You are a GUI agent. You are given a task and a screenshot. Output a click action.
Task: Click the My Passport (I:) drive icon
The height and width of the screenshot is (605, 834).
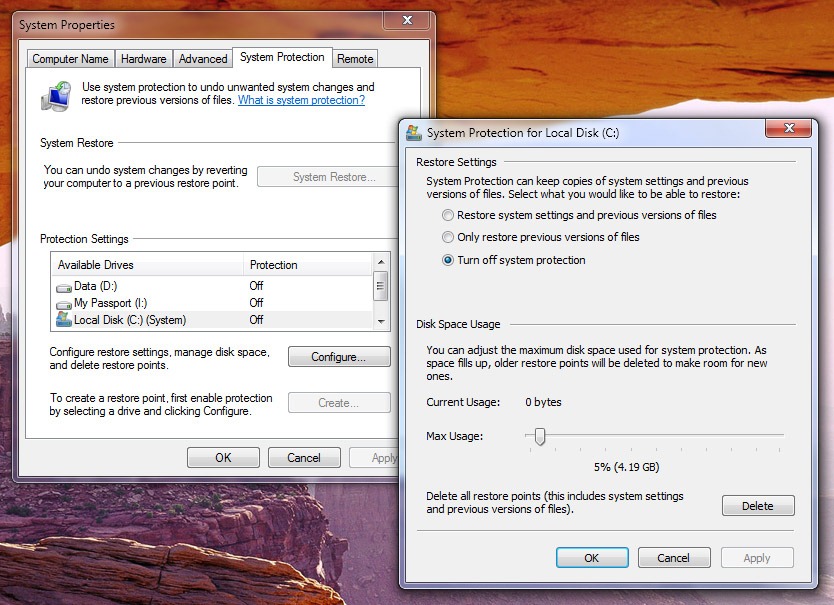[64, 303]
